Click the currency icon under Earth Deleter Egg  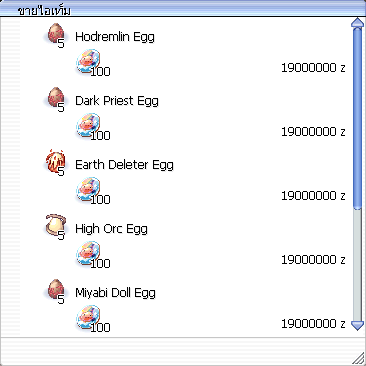(x=88, y=190)
